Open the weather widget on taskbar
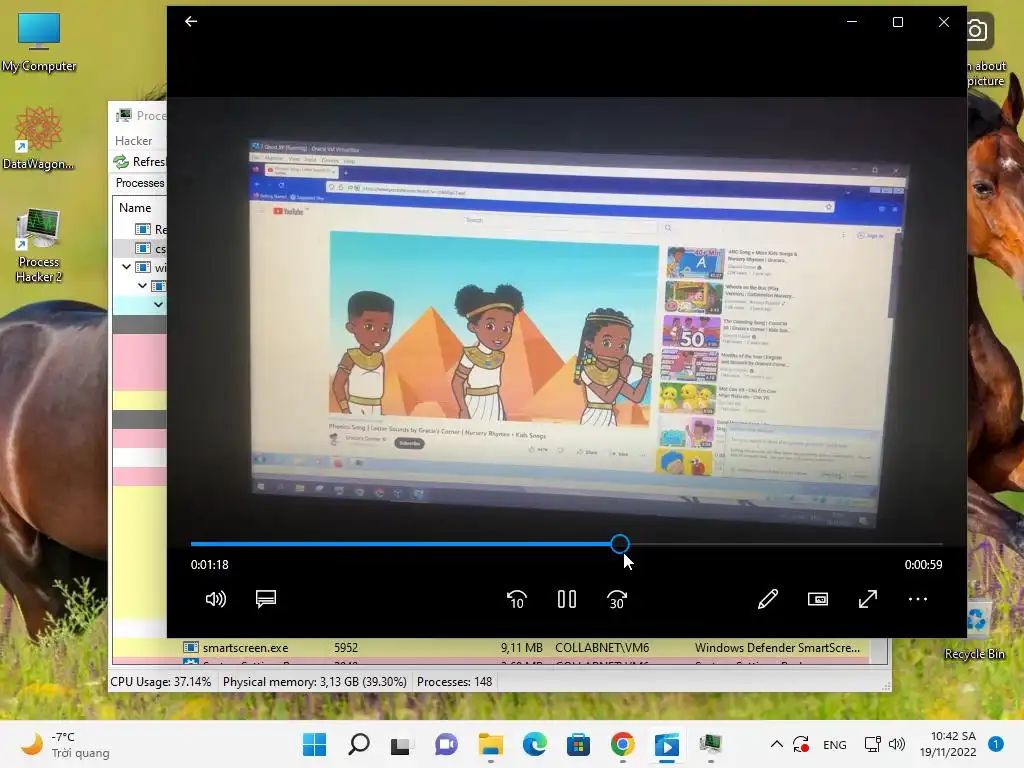Screen dimensions: 1024x768 pos(64,744)
